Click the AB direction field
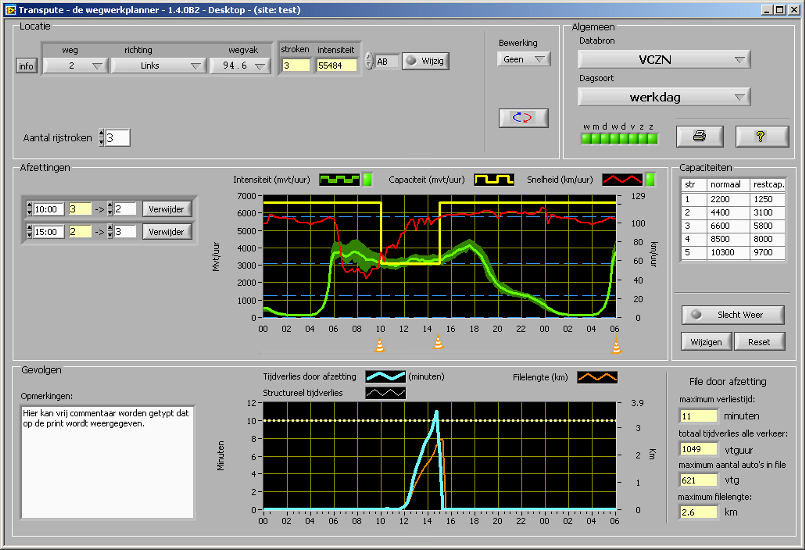The height and width of the screenshot is (550, 805). [x=386, y=62]
